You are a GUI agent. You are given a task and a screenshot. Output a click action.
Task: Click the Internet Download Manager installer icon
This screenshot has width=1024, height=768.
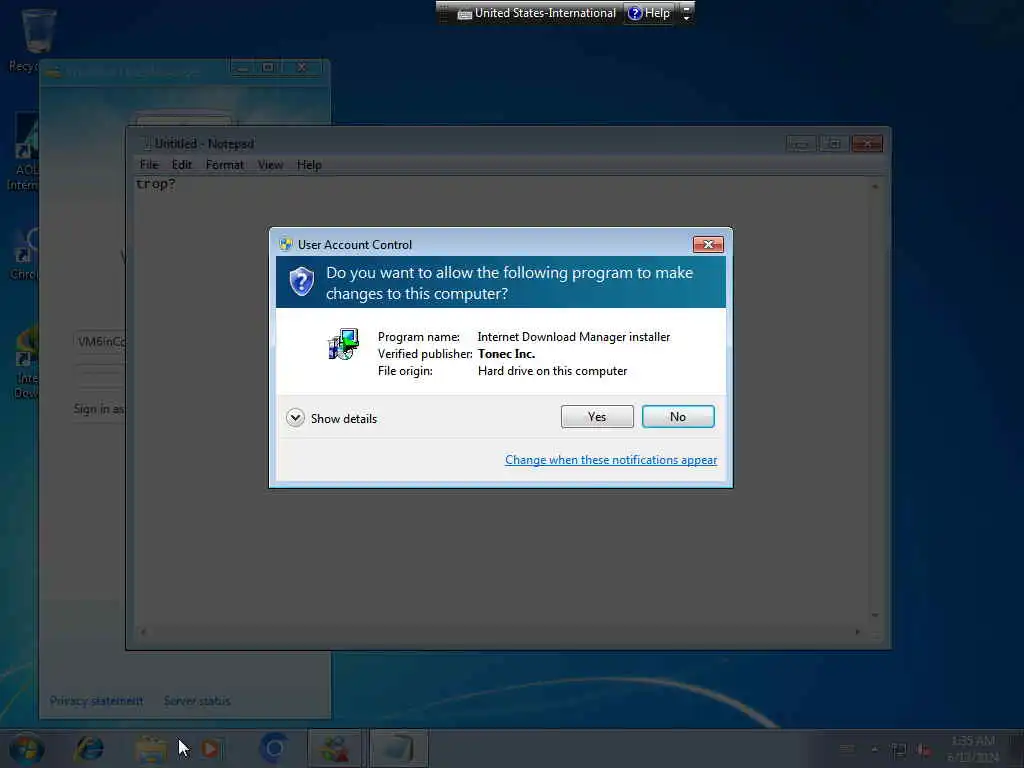[x=343, y=344]
